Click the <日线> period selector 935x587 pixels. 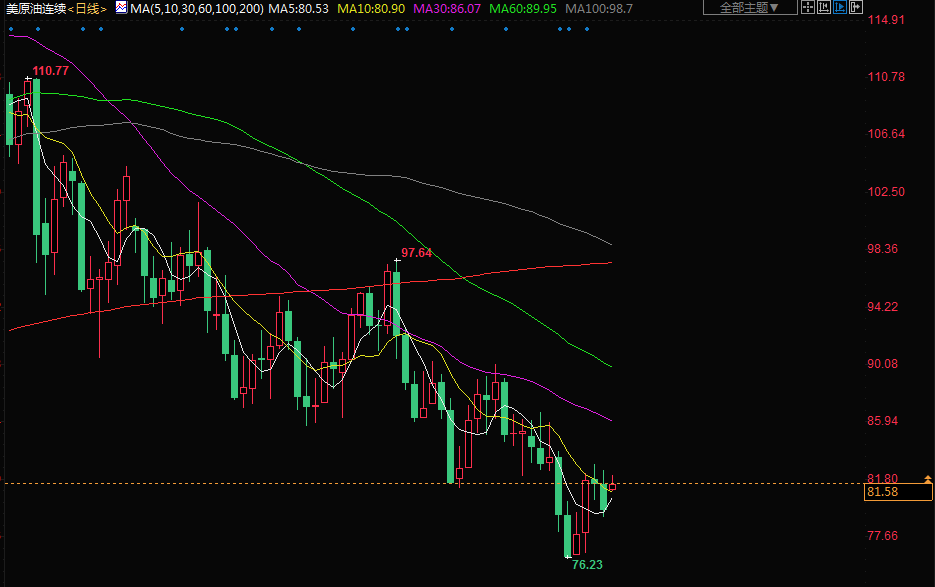(88, 8)
